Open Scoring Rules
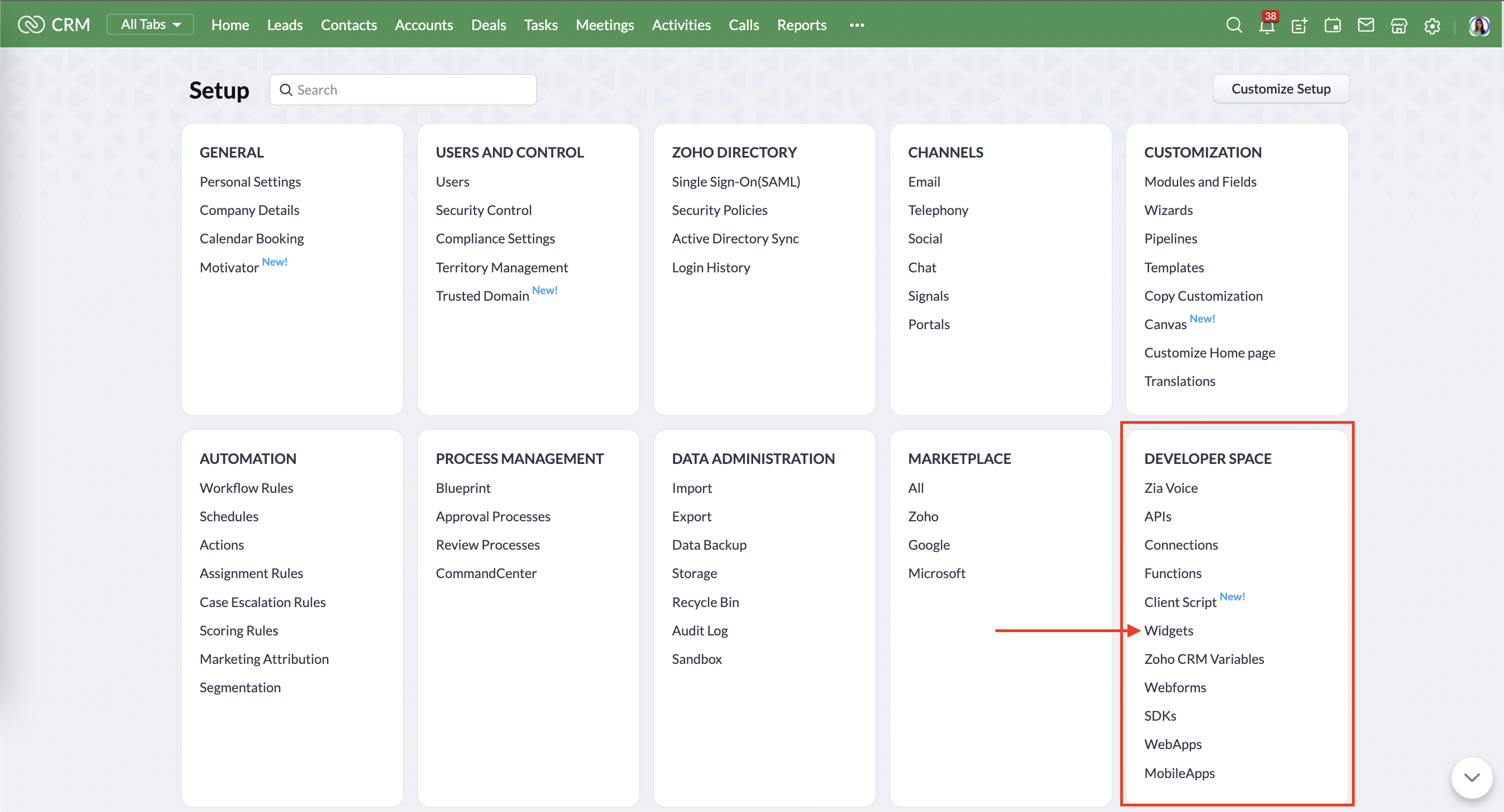 point(238,630)
